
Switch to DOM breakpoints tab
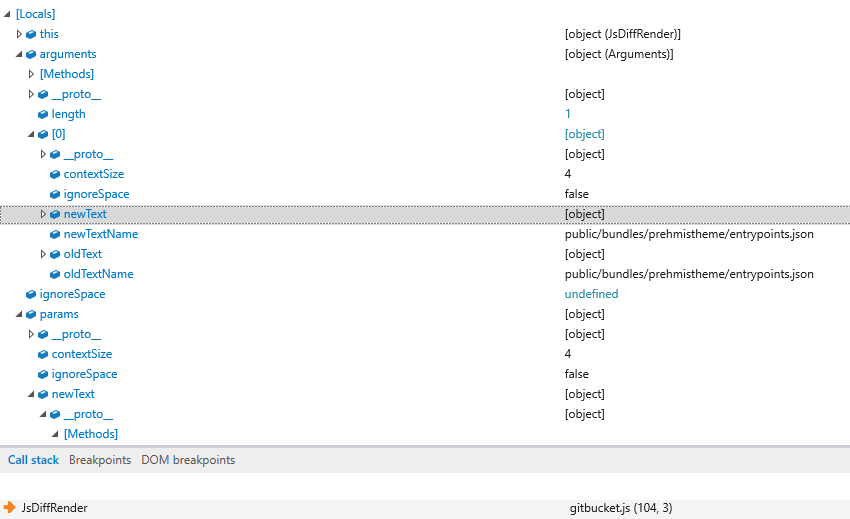(188, 460)
